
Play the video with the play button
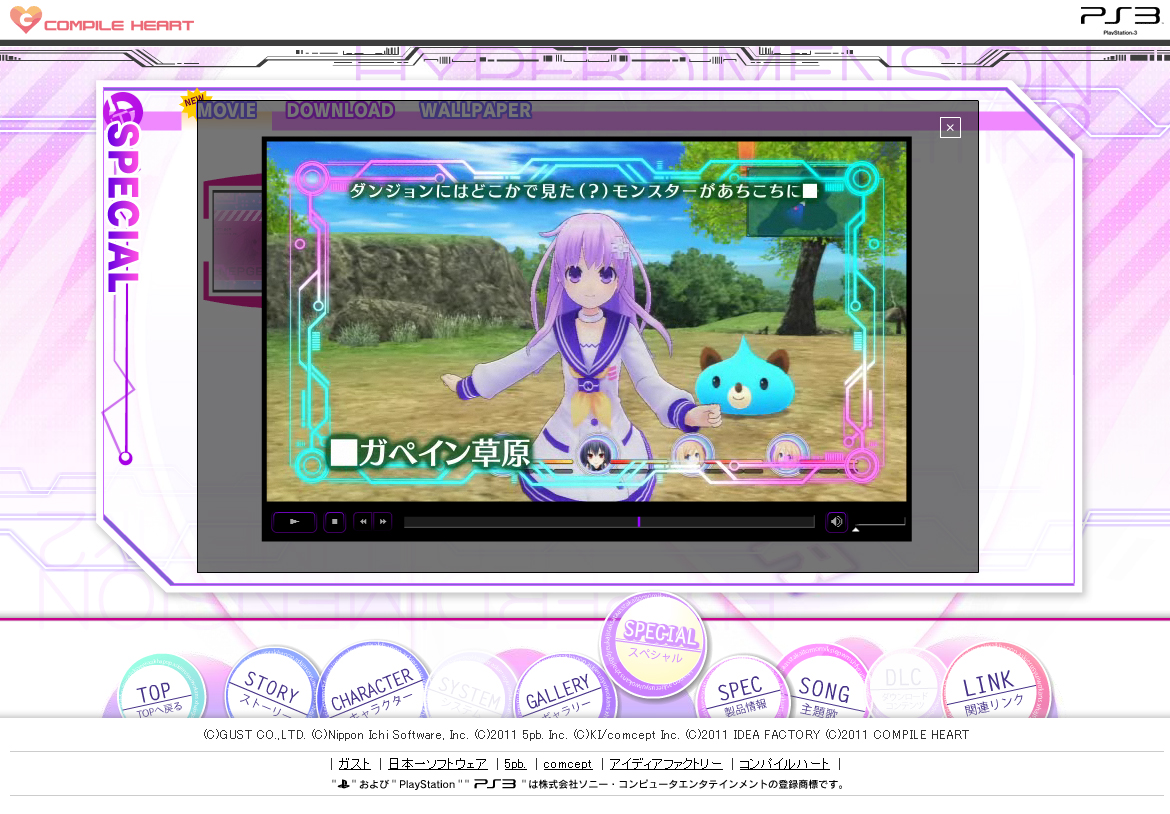point(294,522)
